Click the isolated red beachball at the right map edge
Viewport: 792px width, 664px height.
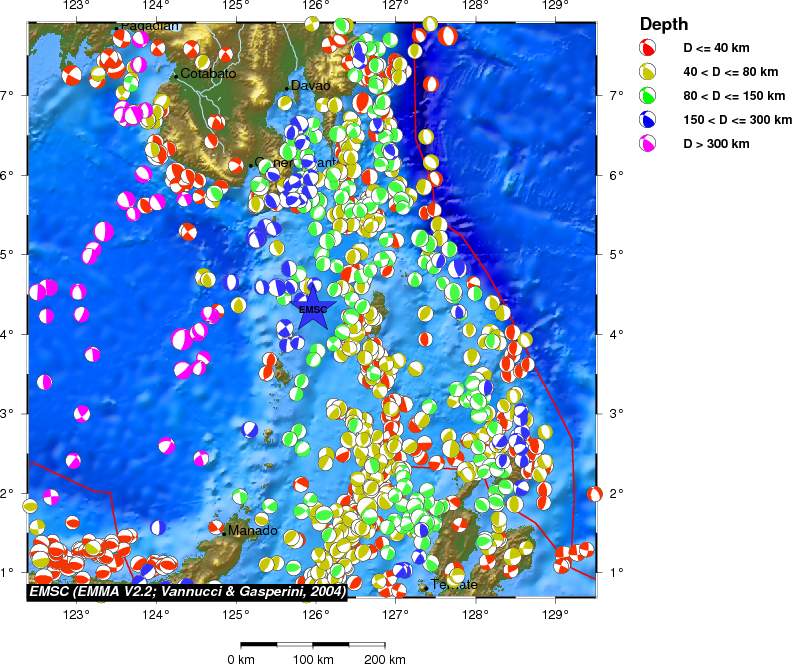click(x=594, y=493)
